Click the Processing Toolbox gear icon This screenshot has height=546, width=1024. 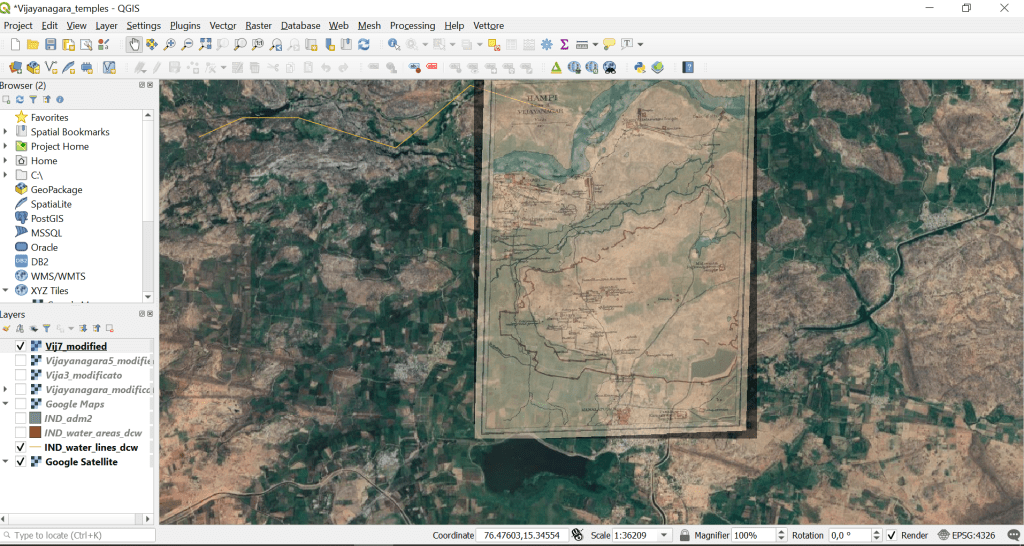pyautogui.click(x=546, y=44)
